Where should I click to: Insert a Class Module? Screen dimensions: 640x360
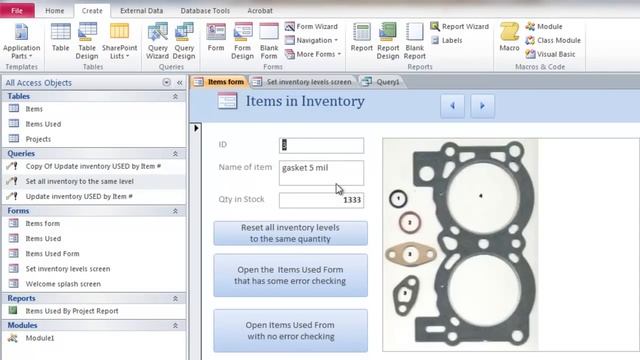[x=553, y=40]
